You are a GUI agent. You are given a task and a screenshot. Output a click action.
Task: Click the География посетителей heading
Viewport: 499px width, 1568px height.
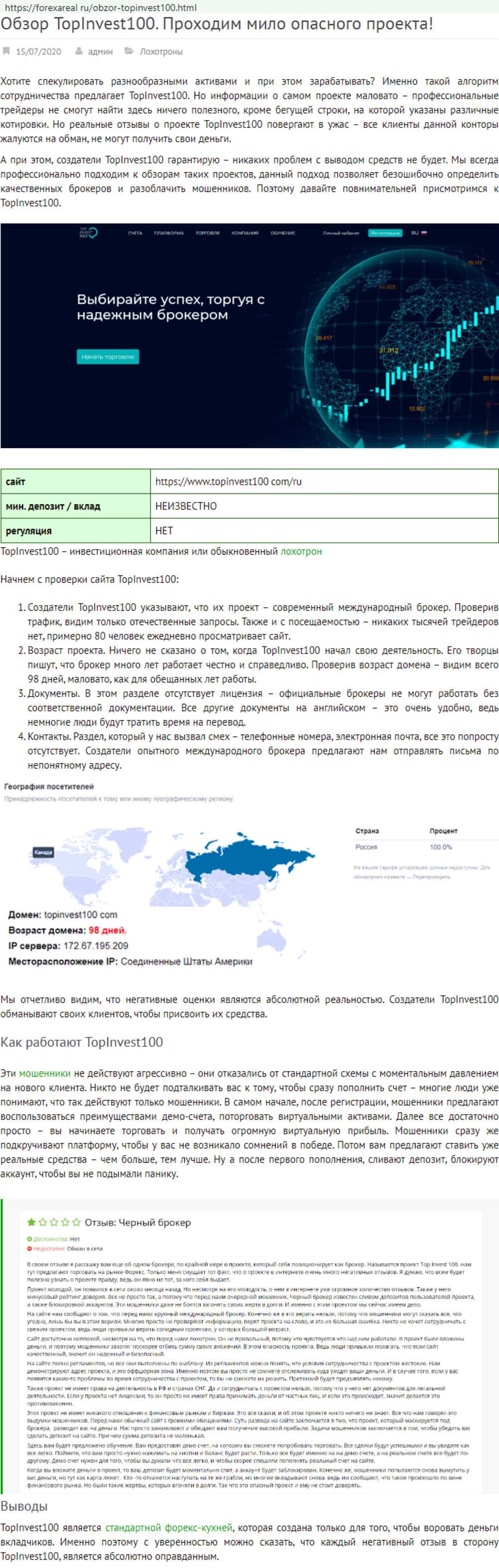point(49,786)
